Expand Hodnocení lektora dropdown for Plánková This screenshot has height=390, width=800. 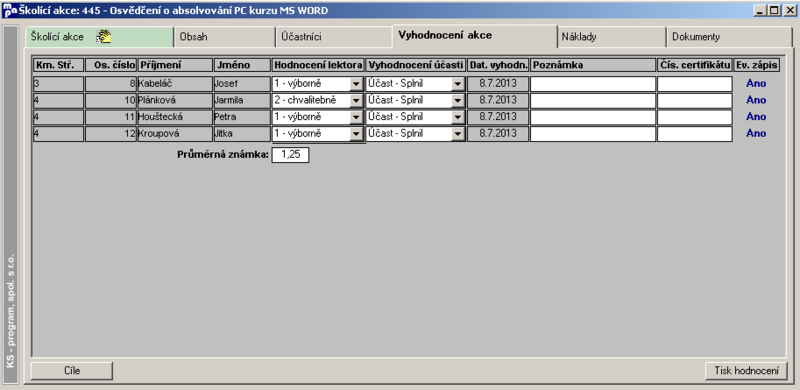(356, 101)
